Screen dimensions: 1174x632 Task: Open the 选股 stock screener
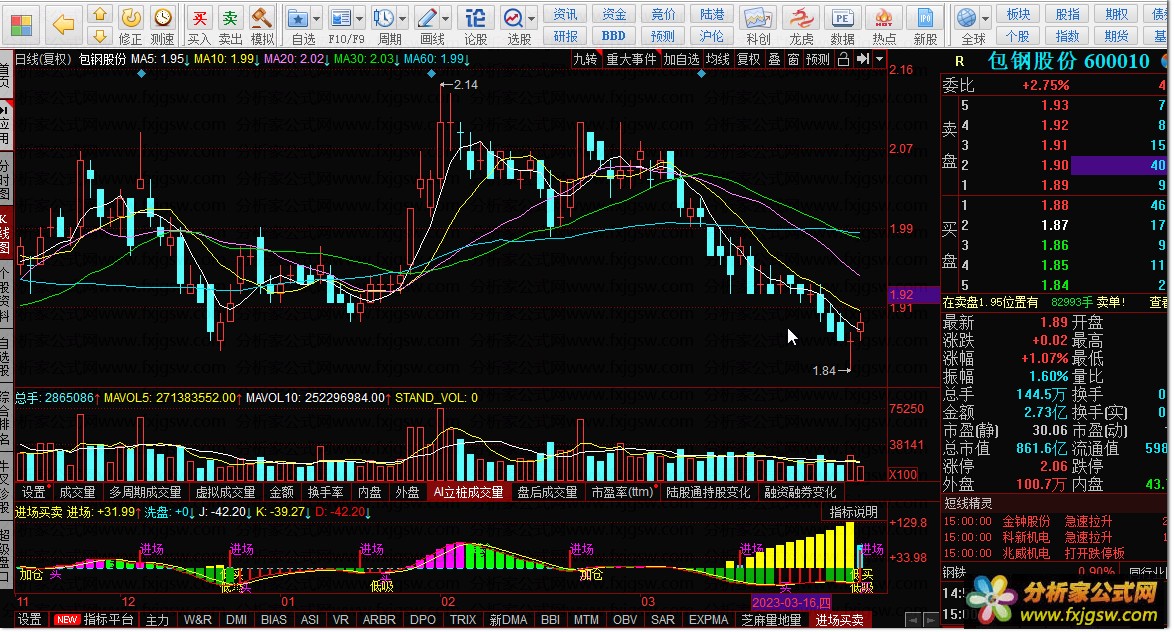[x=515, y=25]
